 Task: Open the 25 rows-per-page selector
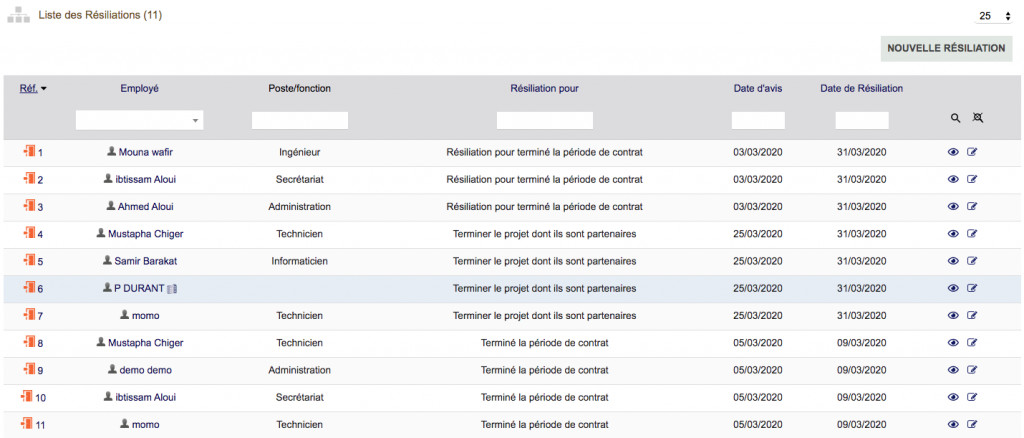click(x=994, y=16)
